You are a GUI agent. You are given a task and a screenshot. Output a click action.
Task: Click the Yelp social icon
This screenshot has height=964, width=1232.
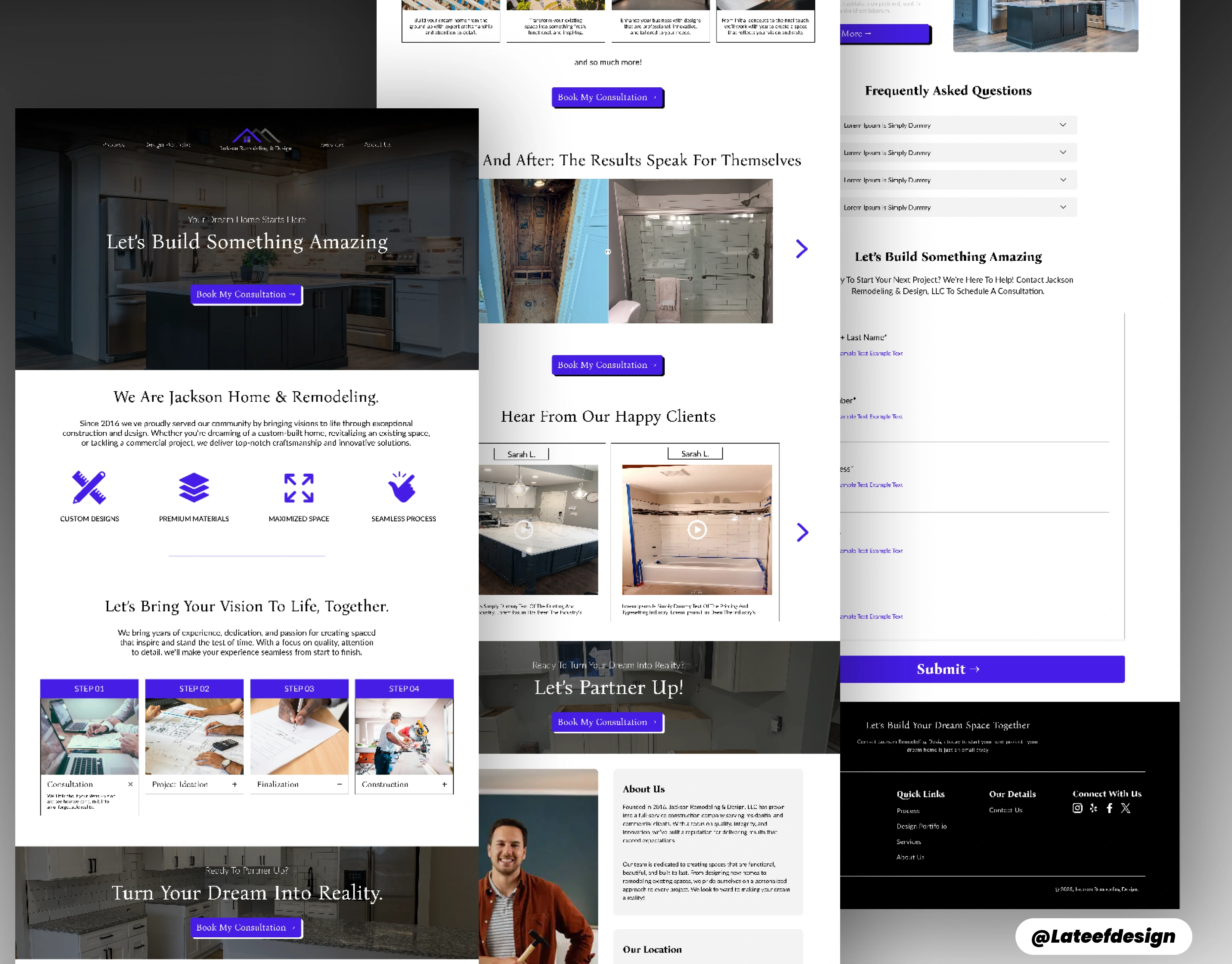click(1094, 808)
